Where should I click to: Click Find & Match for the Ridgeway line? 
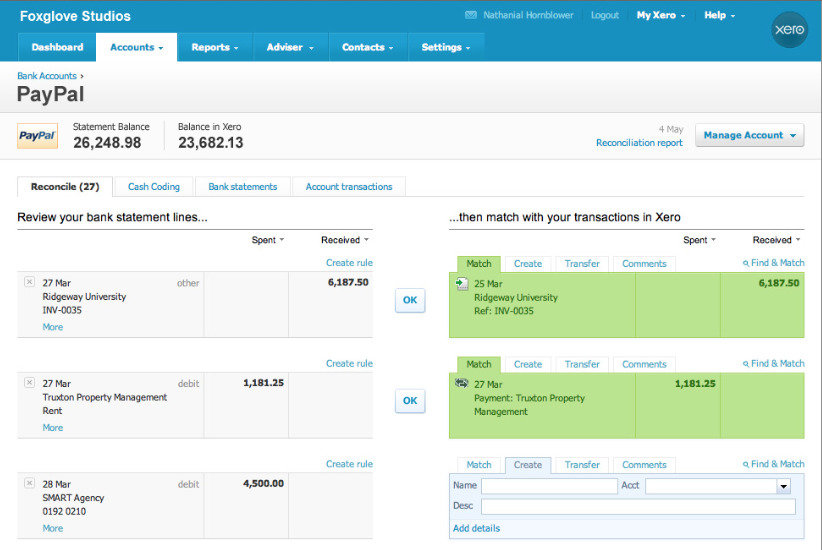(x=773, y=263)
